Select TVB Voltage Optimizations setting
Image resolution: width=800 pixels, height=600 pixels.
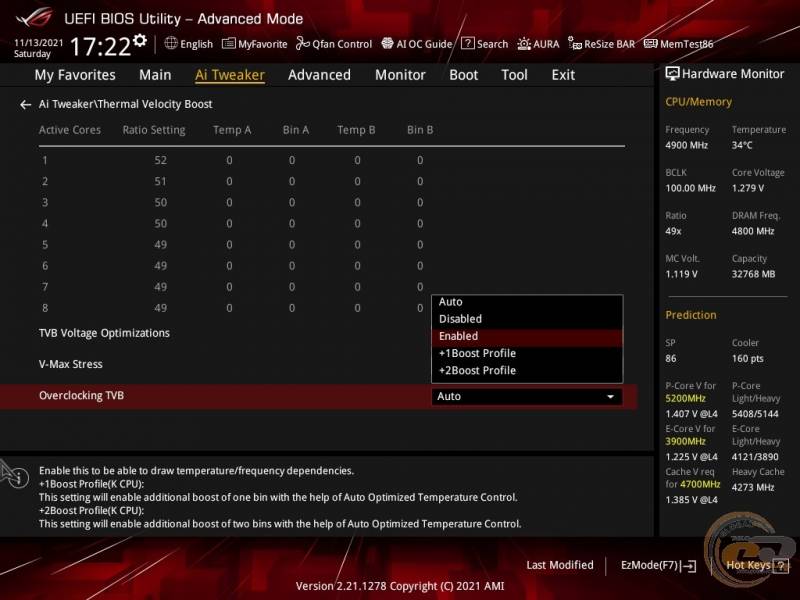point(104,333)
